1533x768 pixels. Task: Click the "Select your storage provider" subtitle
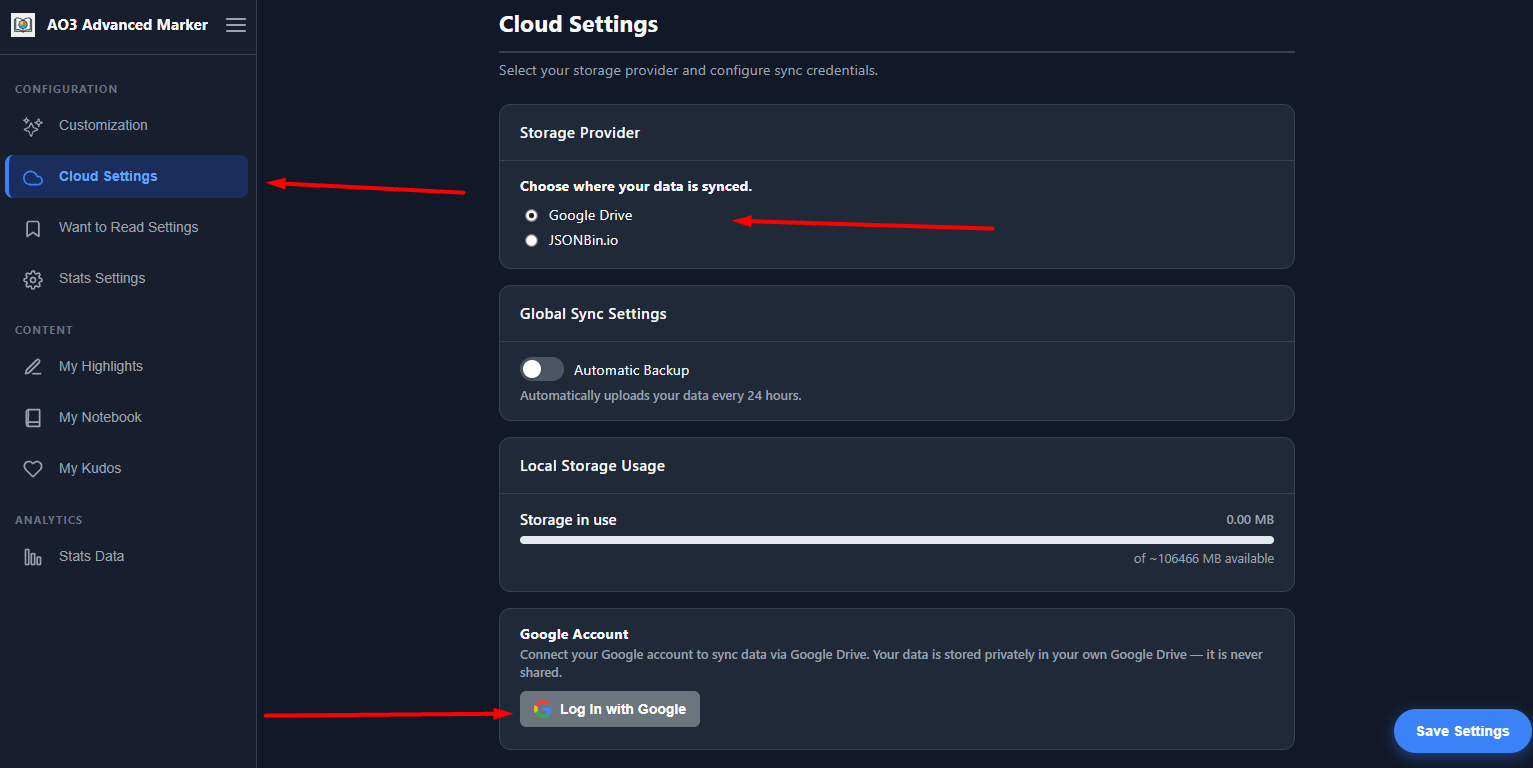pyautogui.click(x=688, y=71)
